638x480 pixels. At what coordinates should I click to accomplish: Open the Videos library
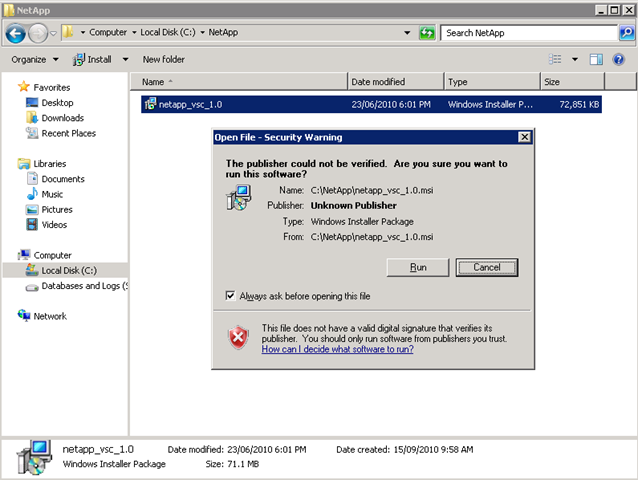point(54,225)
